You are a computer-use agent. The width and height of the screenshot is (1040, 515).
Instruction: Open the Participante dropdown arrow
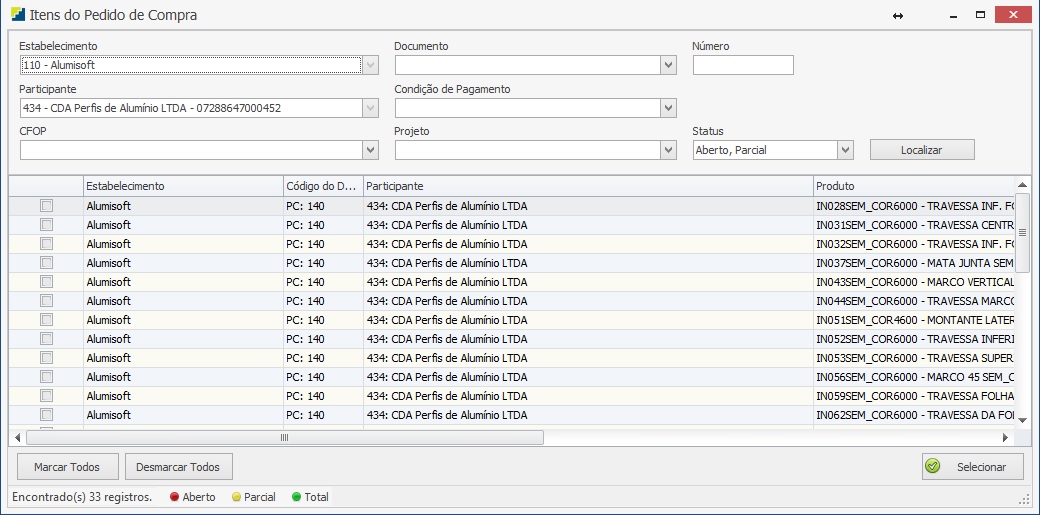(370, 107)
